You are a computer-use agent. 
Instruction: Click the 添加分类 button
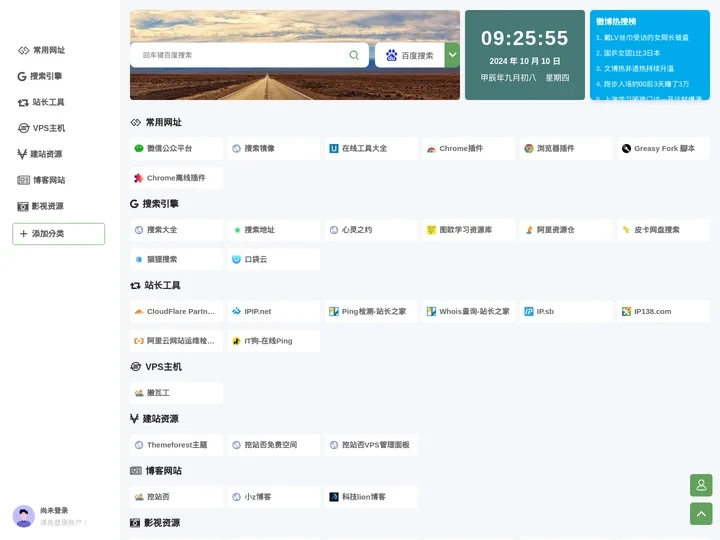click(58, 234)
